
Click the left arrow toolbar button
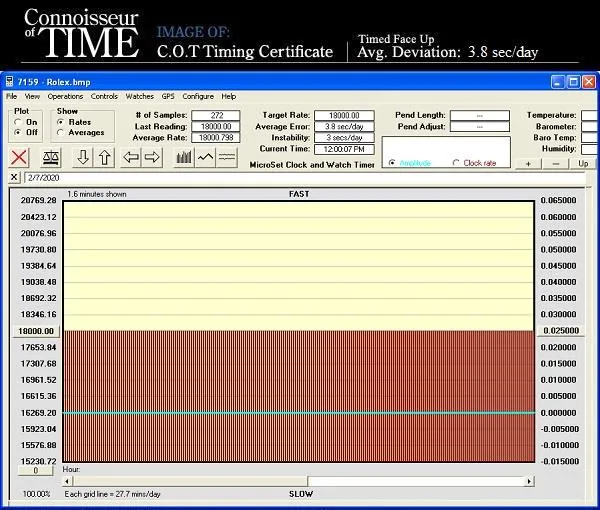point(131,157)
